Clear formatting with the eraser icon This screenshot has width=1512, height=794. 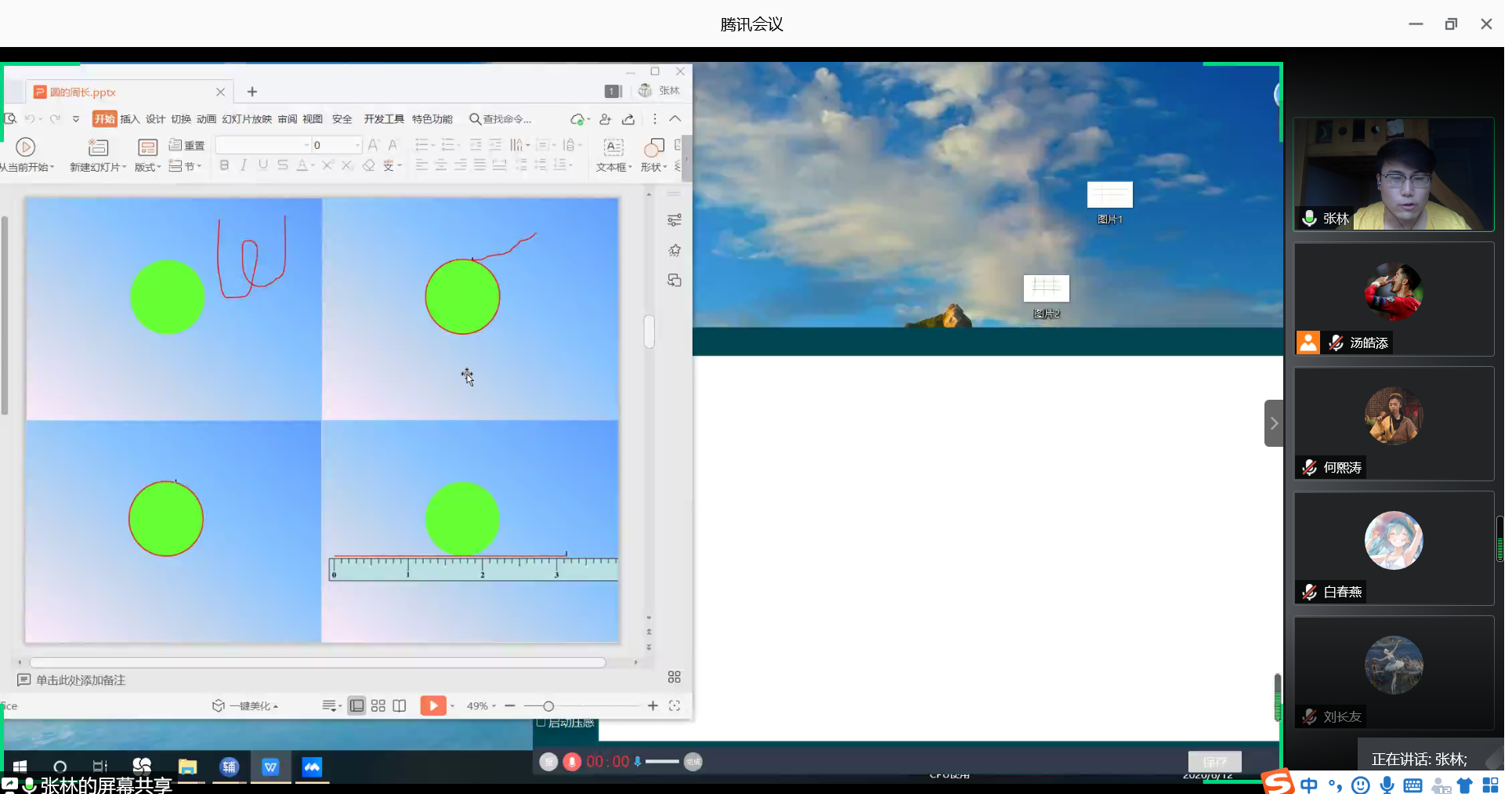pyautogui.click(x=368, y=165)
